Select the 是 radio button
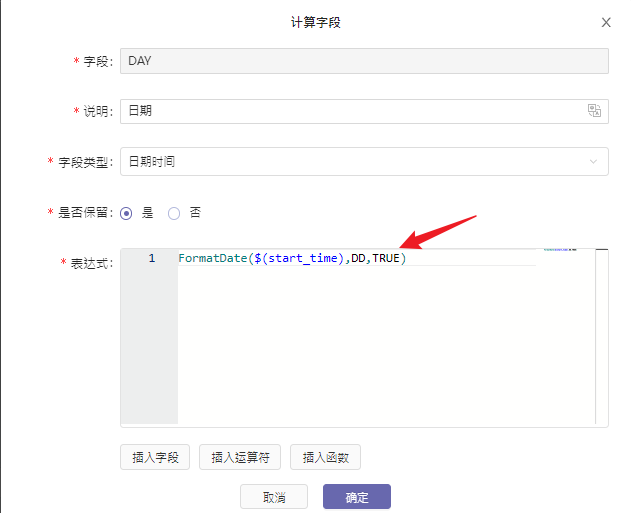631x513 pixels. coord(126,213)
